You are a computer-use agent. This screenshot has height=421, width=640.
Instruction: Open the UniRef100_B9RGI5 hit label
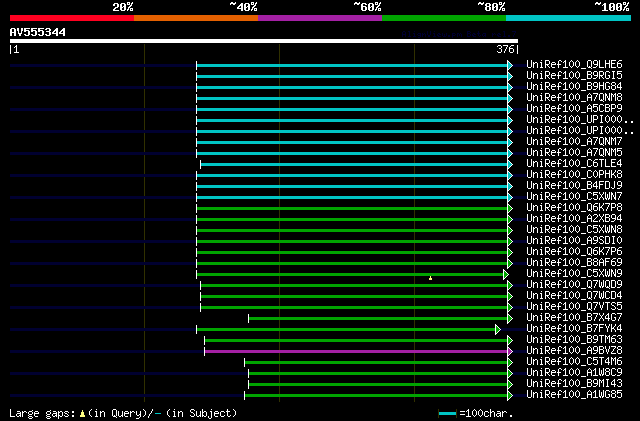tap(574, 76)
